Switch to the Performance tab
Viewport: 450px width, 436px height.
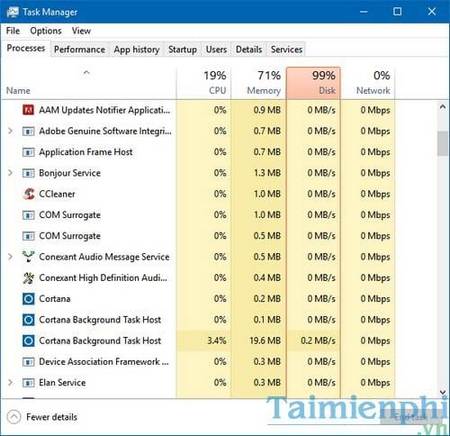[x=79, y=49]
